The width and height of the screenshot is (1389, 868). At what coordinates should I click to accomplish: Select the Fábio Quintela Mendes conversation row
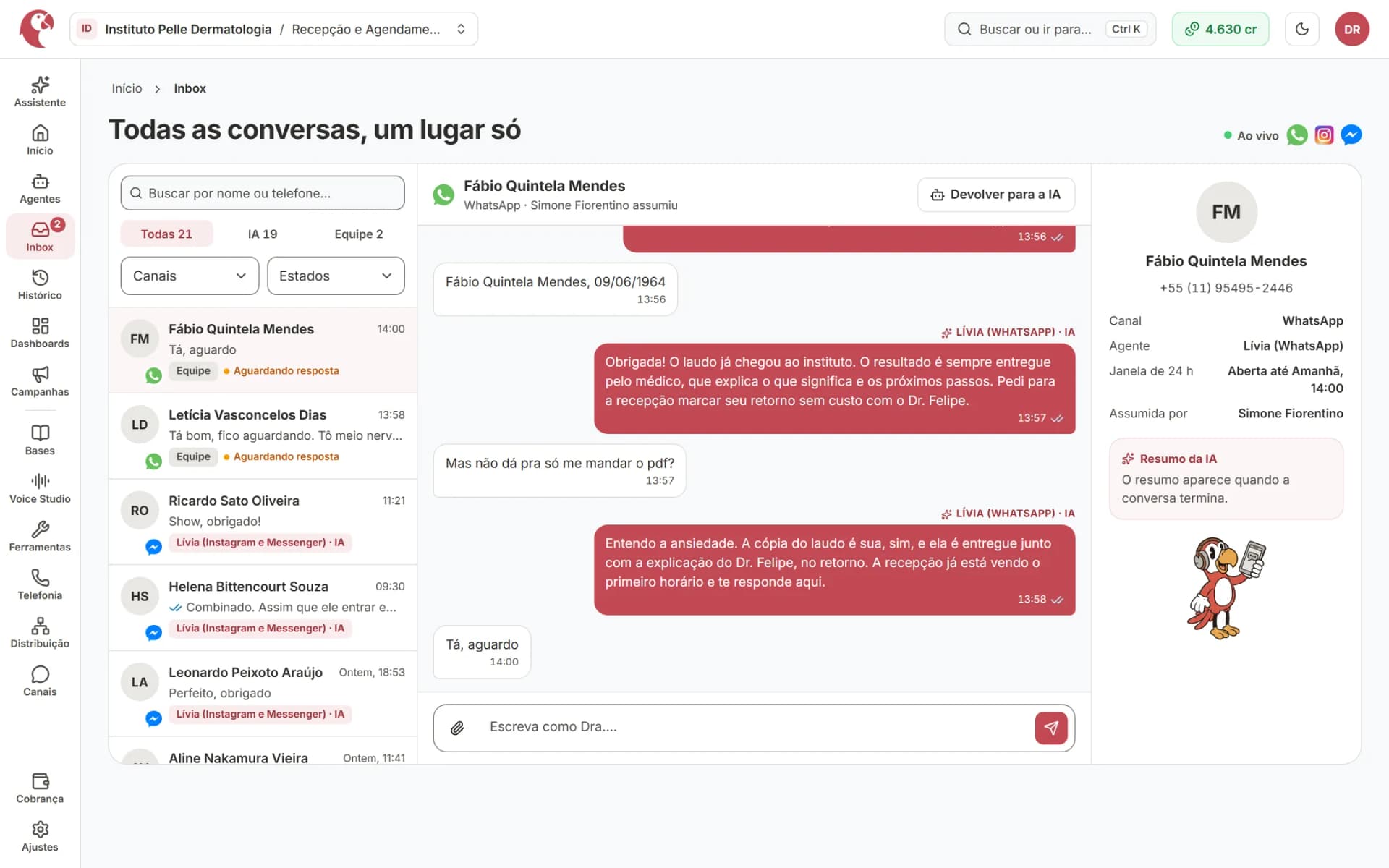pos(263,350)
